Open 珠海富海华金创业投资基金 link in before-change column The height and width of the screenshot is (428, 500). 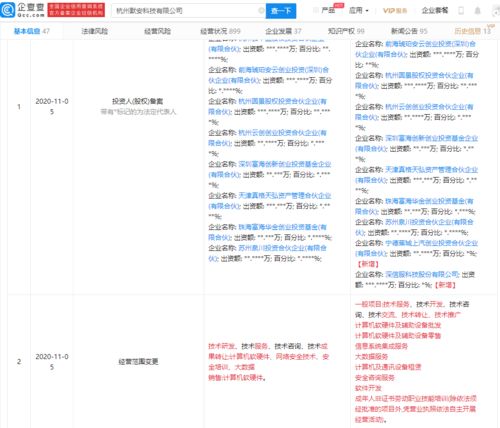pyautogui.click(x=267, y=232)
